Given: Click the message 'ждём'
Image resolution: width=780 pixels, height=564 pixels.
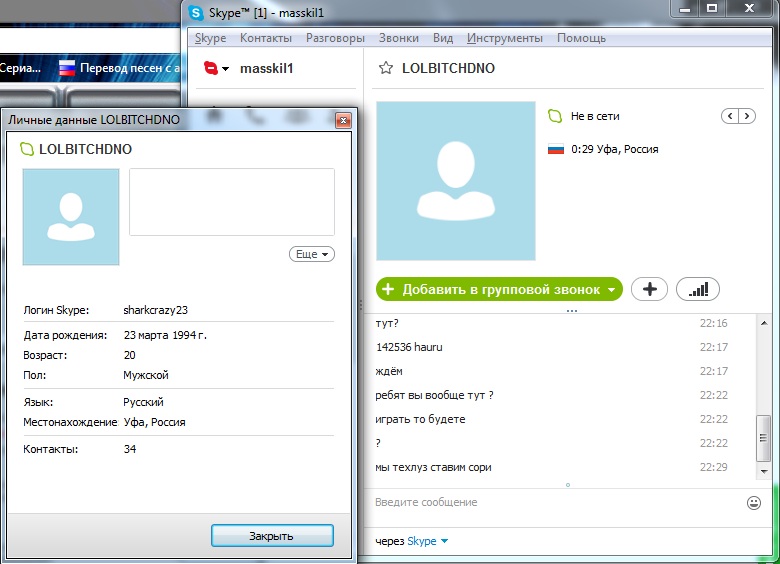Looking at the screenshot, I should tap(389, 372).
